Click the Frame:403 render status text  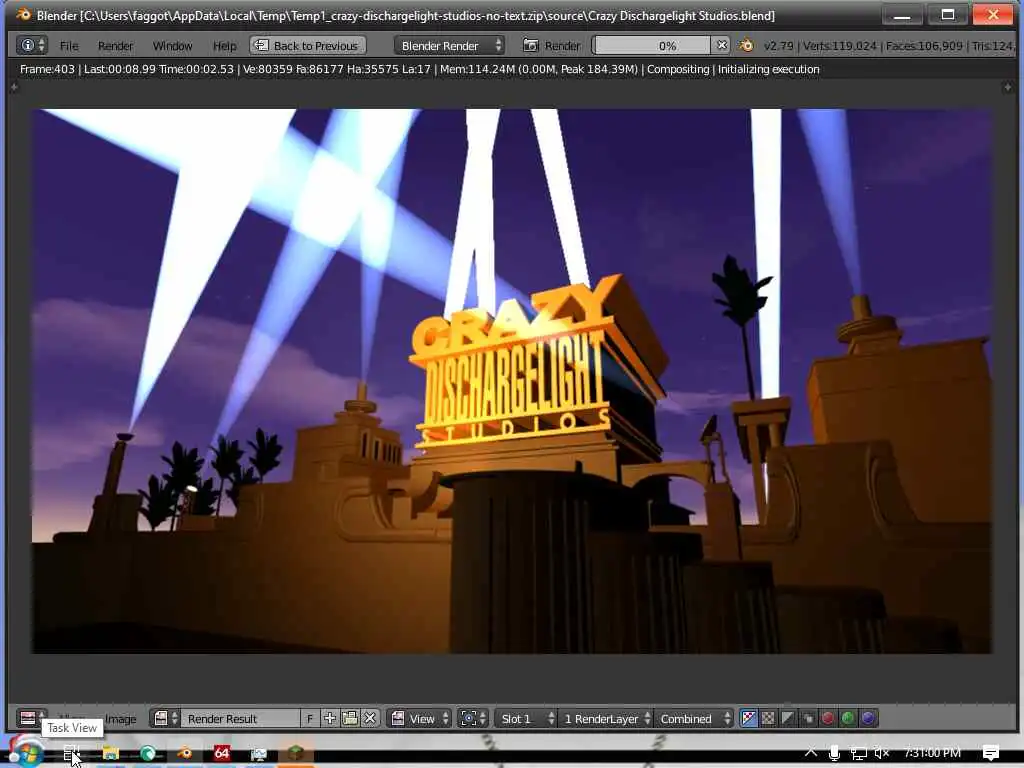[47, 69]
